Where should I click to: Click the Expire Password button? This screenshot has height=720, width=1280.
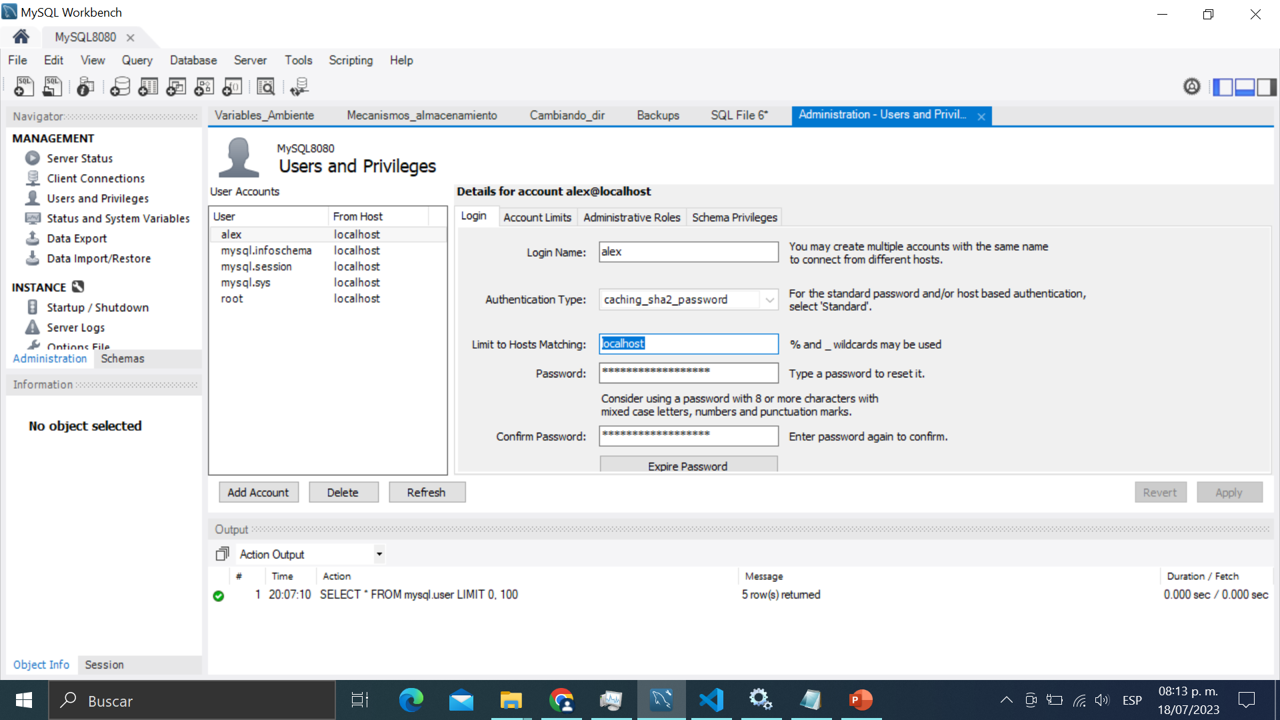(688, 465)
